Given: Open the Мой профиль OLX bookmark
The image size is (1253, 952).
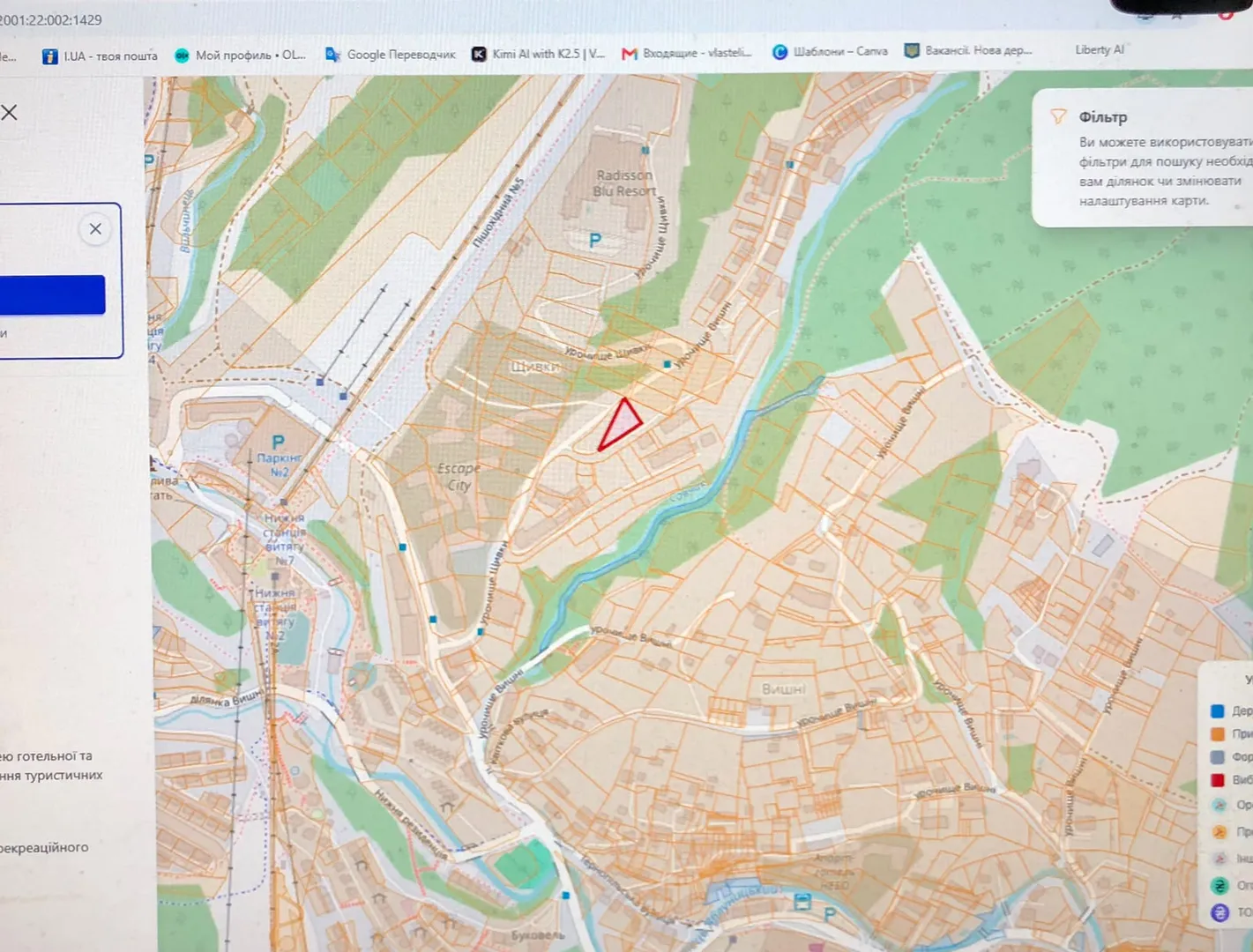Looking at the screenshot, I should tap(240, 55).
